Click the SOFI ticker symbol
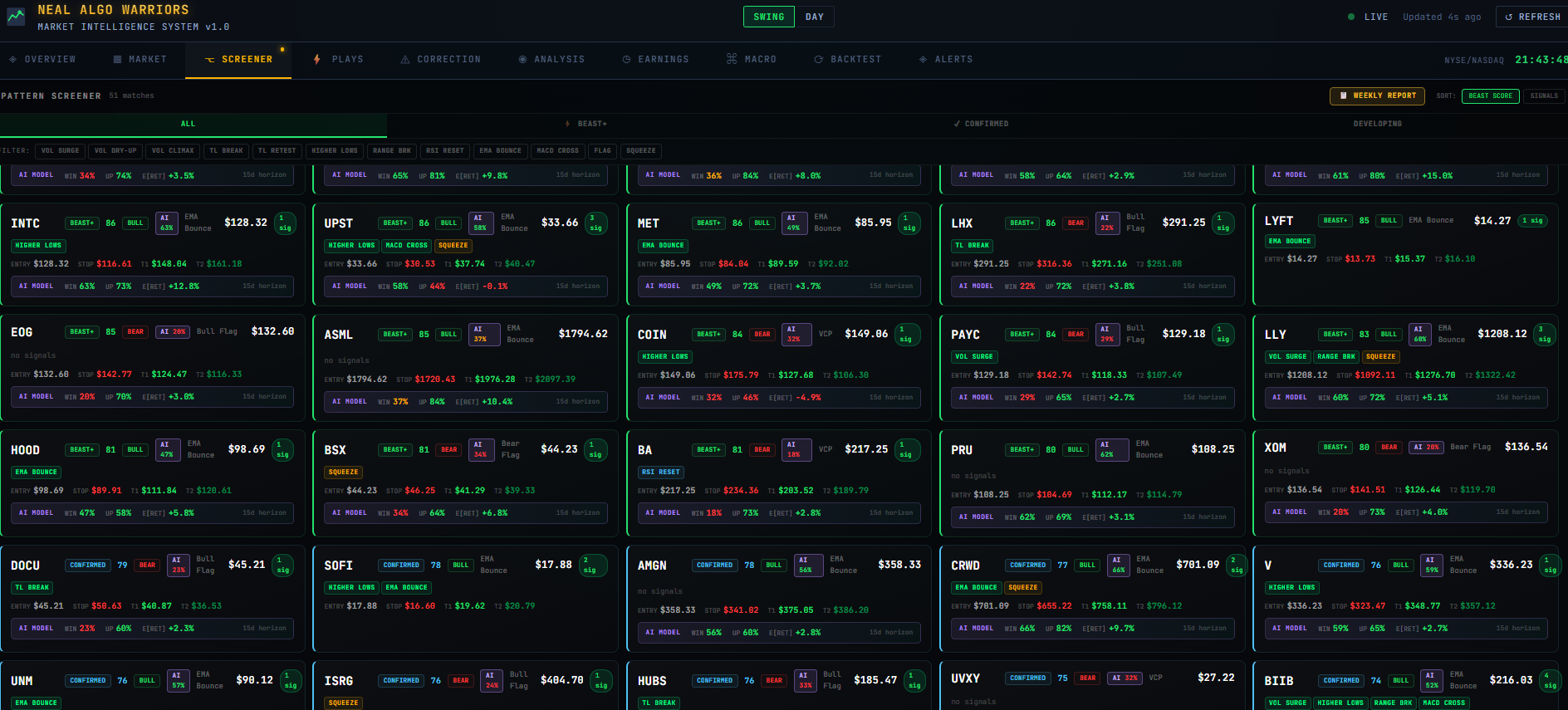The height and width of the screenshot is (710, 1568). (x=338, y=566)
